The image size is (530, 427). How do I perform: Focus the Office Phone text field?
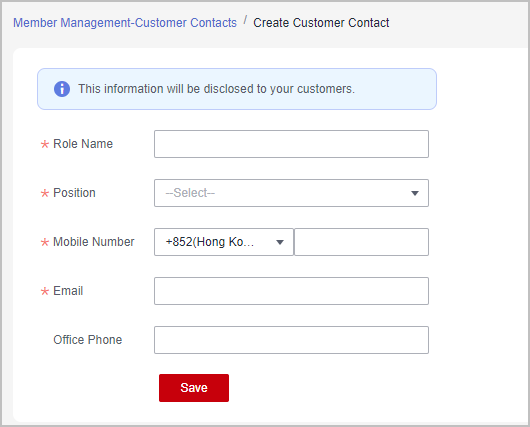291,340
